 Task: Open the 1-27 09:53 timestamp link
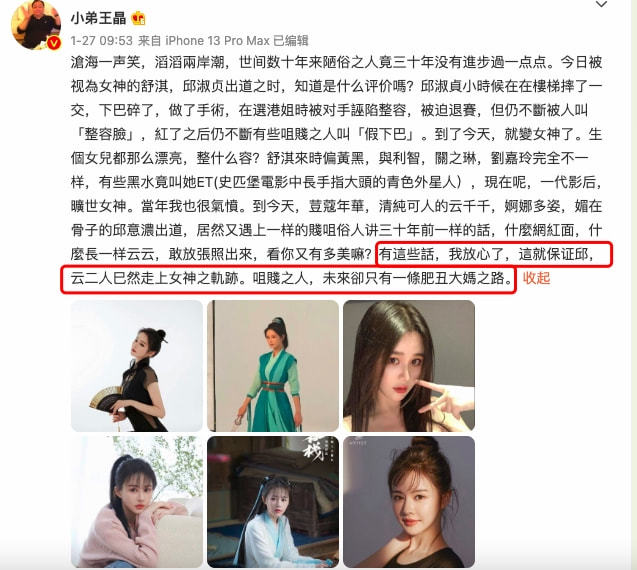pos(102,41)
